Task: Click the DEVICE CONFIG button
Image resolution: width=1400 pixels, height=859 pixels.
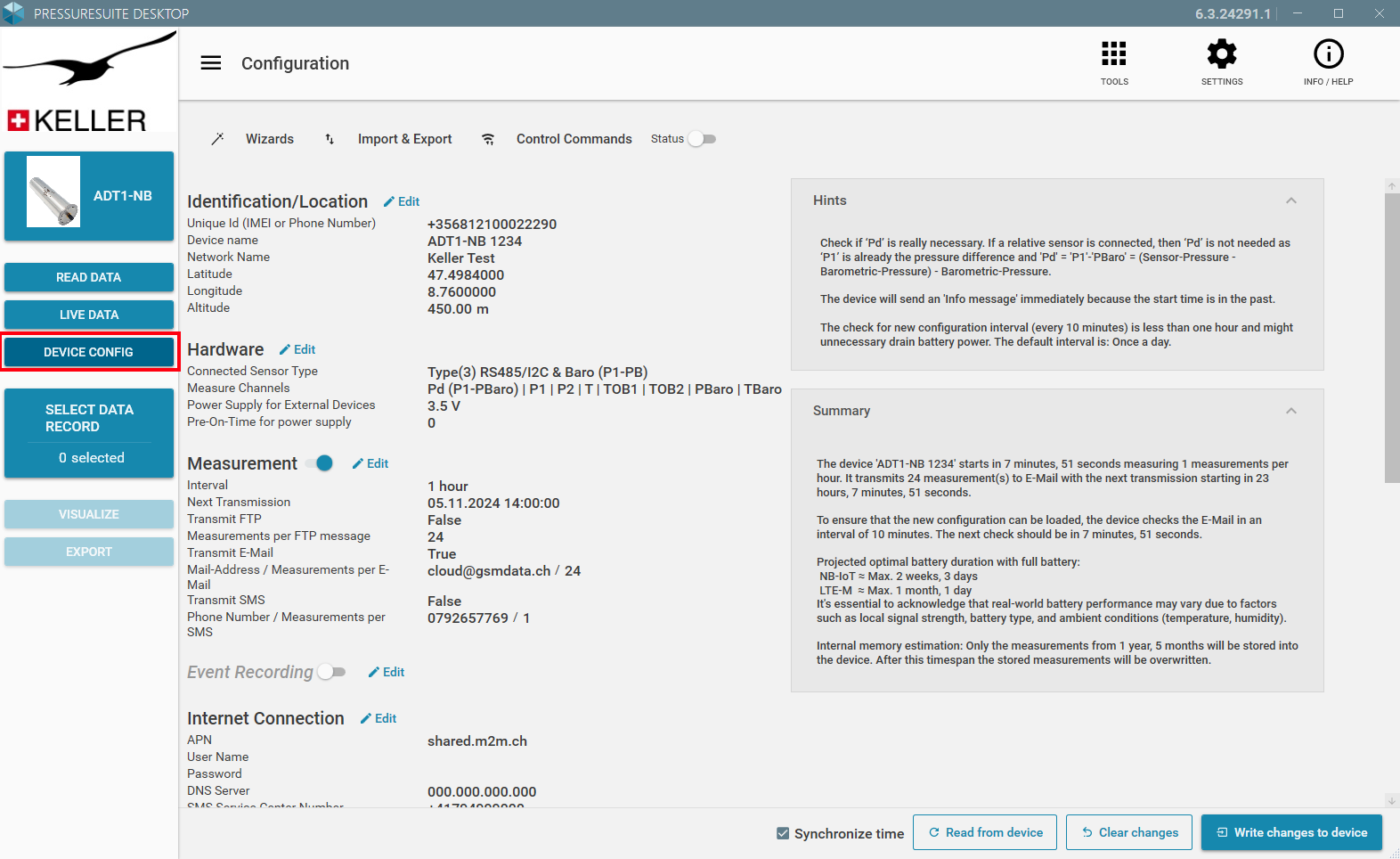Action: click(x=89, y=352)
